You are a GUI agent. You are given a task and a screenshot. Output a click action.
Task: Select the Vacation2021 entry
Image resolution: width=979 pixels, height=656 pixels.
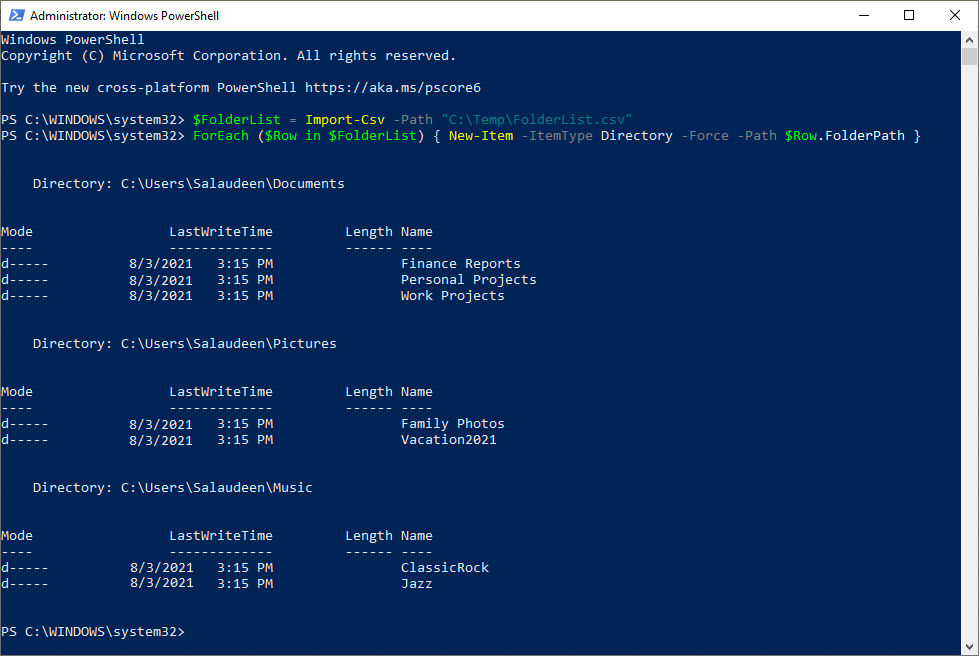click(449, 439)
